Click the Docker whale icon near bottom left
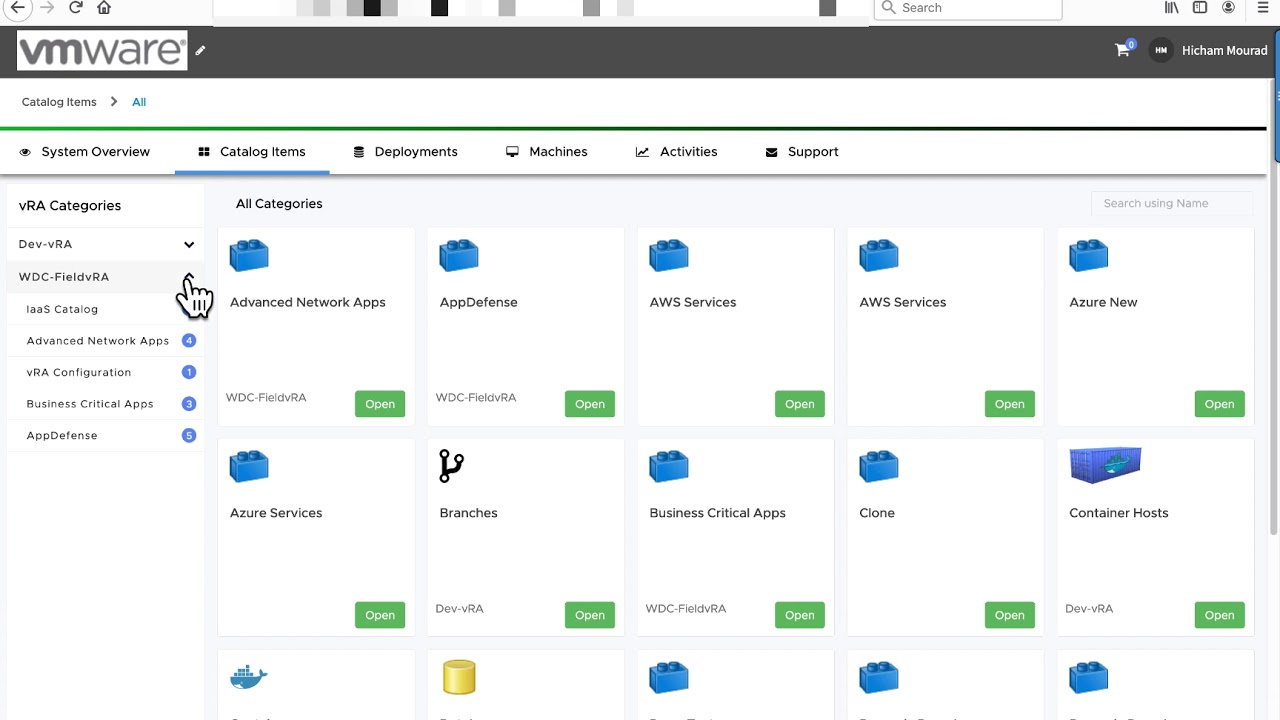The width and height of the screenshot is (1280, 720). coord(248,677)
